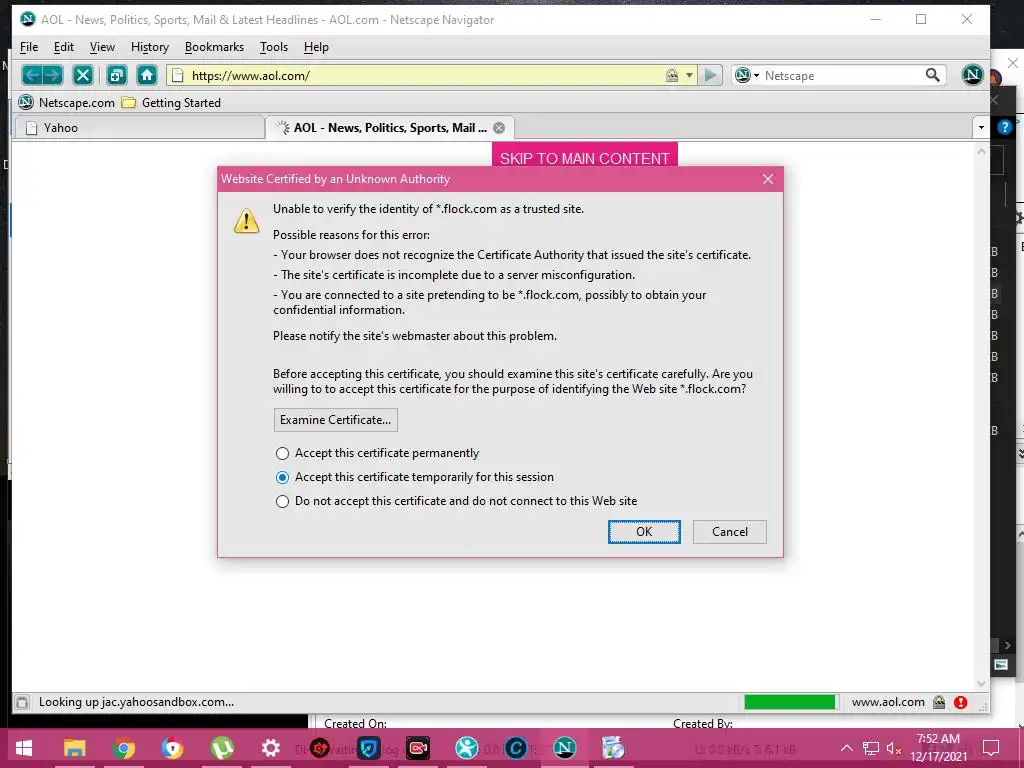Click the Examine Certificate button

pos(336,420)
